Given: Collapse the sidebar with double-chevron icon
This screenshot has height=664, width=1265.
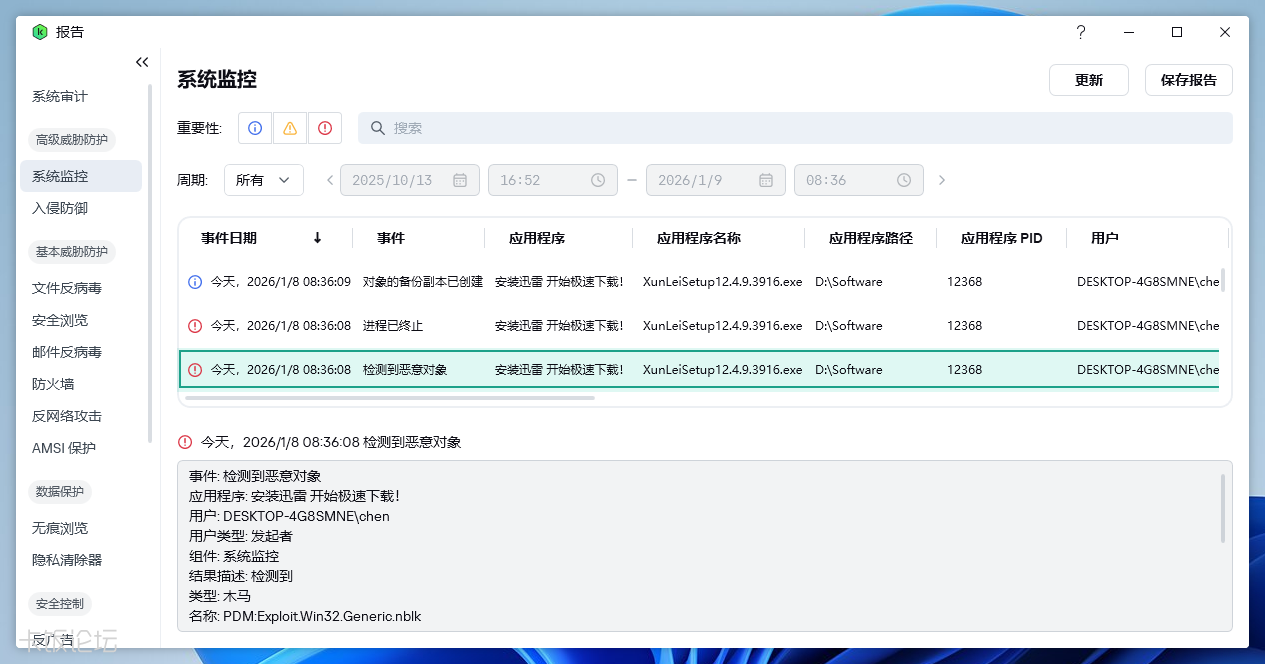Looking at the screenshot, I should click(x=142, y=62).
